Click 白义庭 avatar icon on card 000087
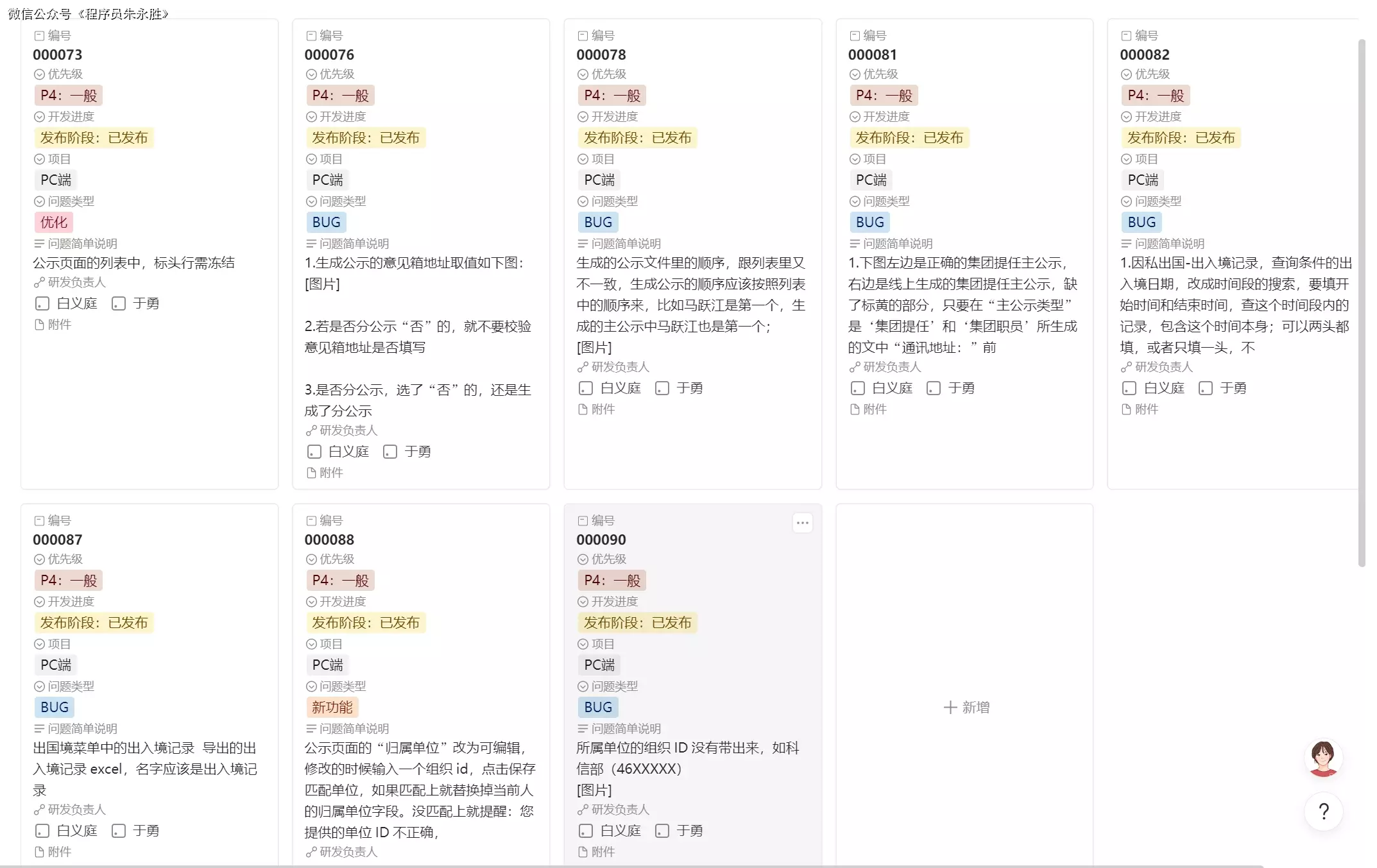This screenshot has height=868, width=1377. coord(42,831)
